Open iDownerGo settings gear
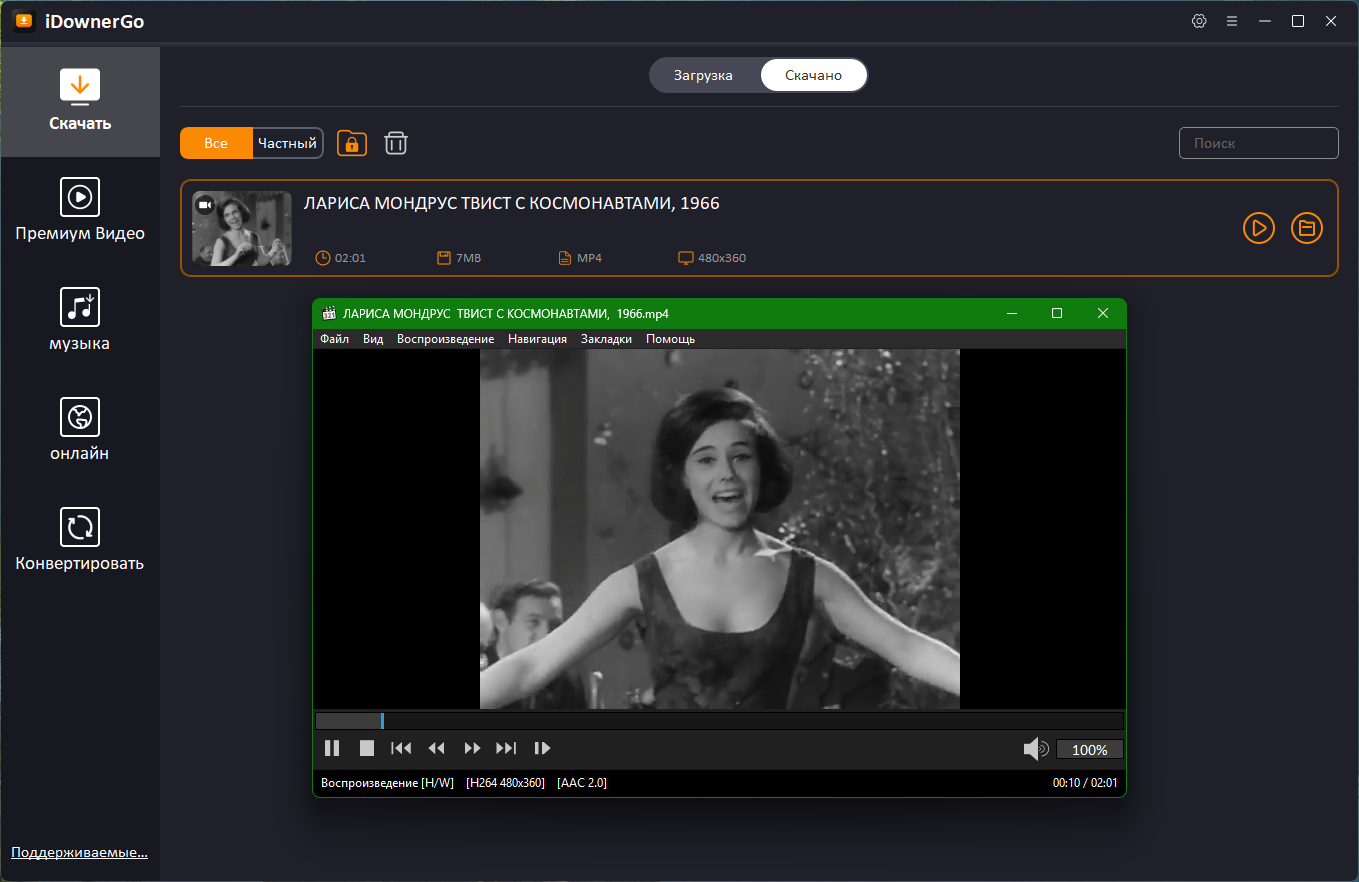Image resolution: width=1359 pixels, height=882 pixels. tap(1199, 21)
